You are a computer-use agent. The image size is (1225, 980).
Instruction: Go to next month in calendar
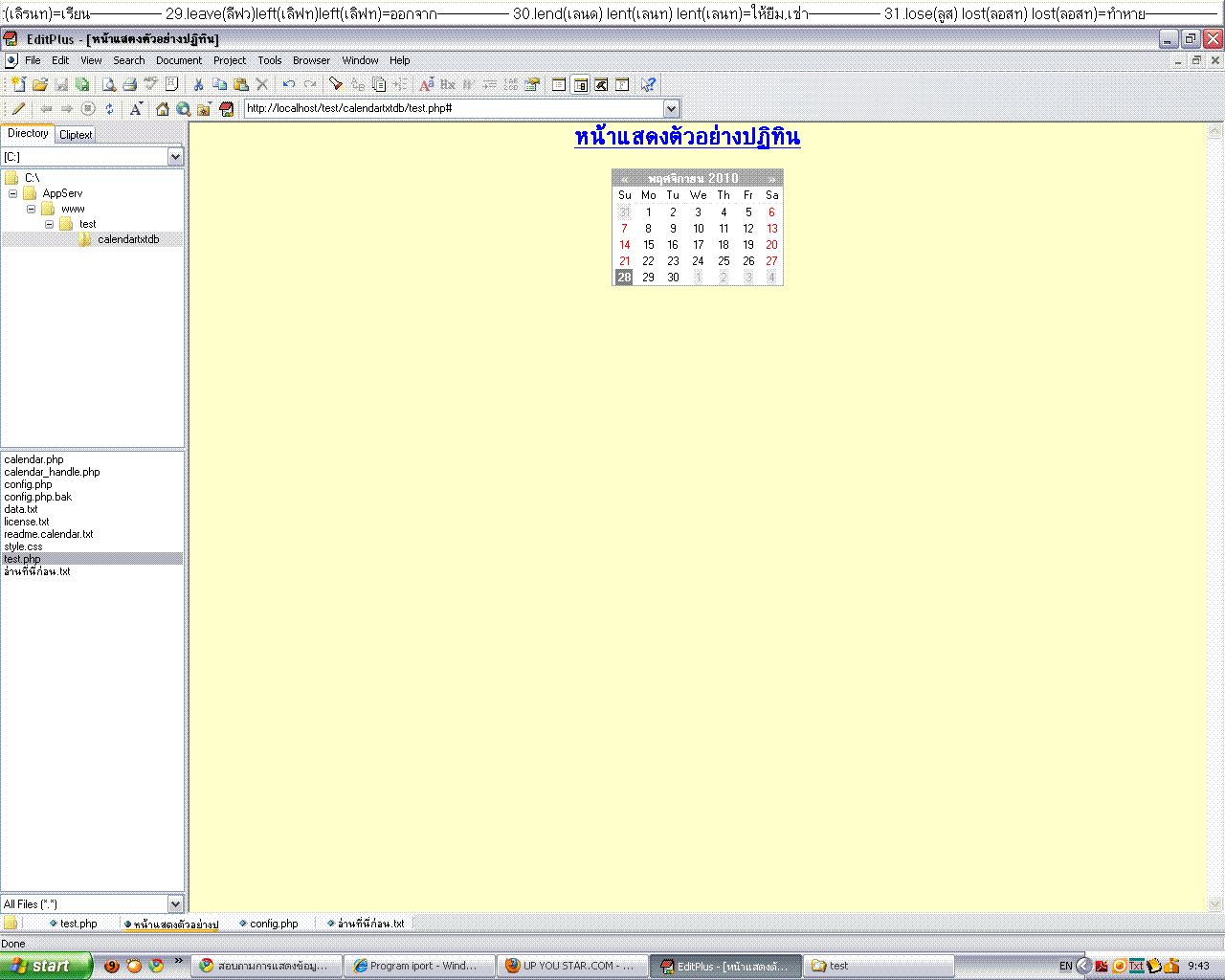pos(771,179)
